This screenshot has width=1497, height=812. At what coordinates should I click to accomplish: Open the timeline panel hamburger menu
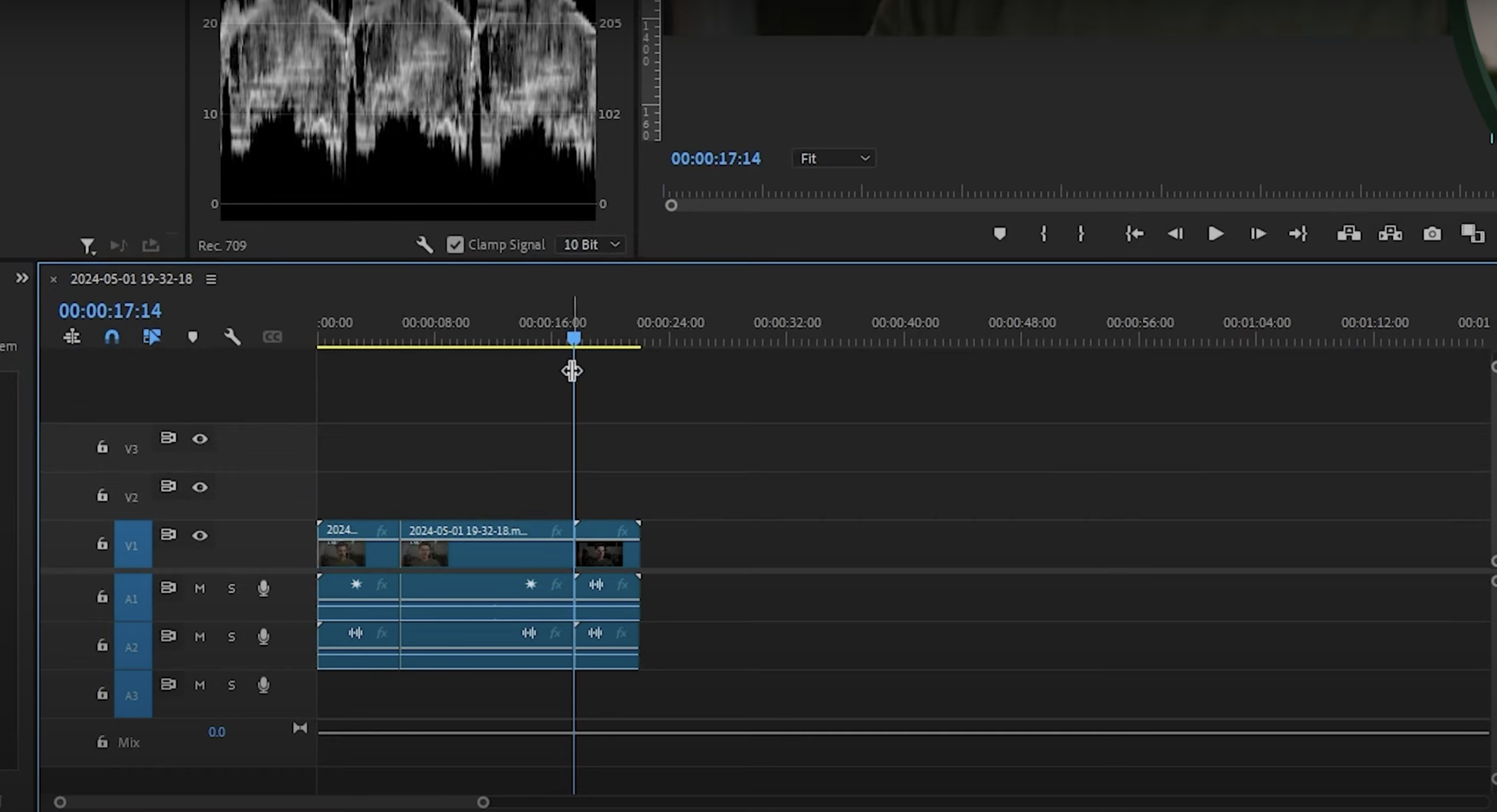(210, 279)
